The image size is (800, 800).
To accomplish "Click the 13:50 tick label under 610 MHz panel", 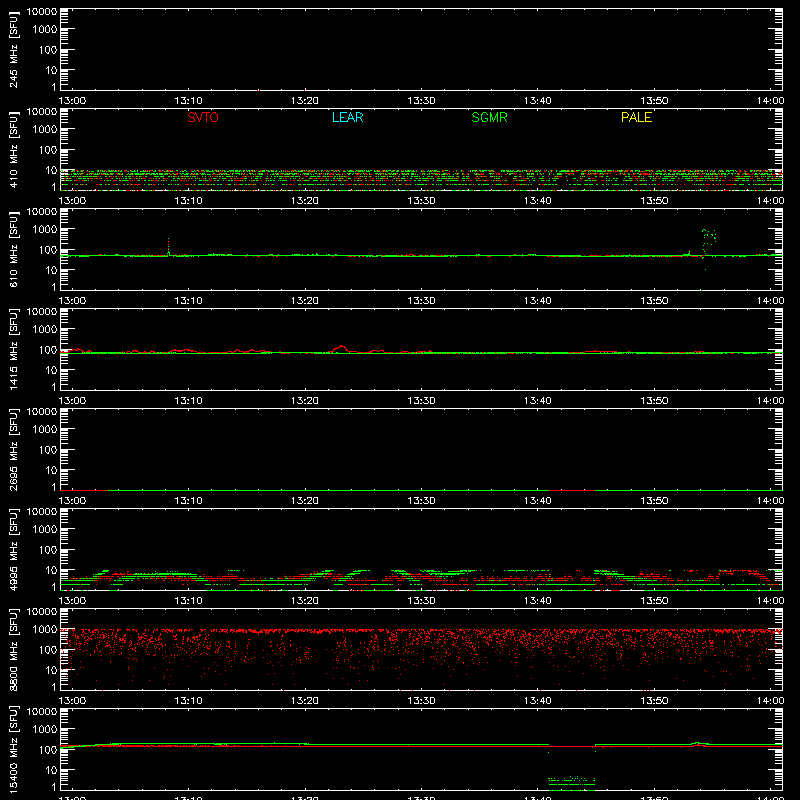I will (x=655, y=301).
